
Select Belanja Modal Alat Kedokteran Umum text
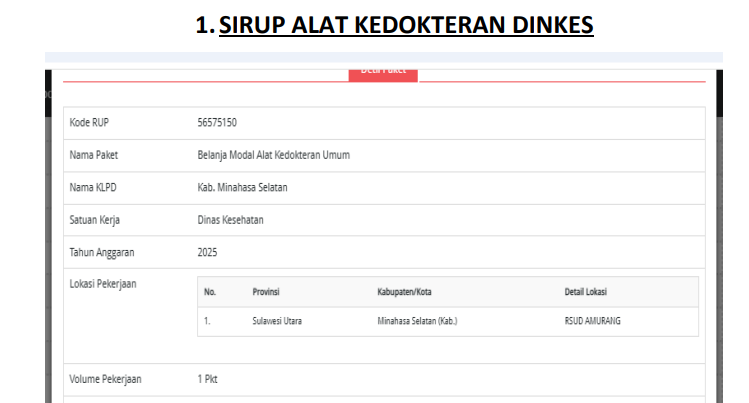[274, 155]
